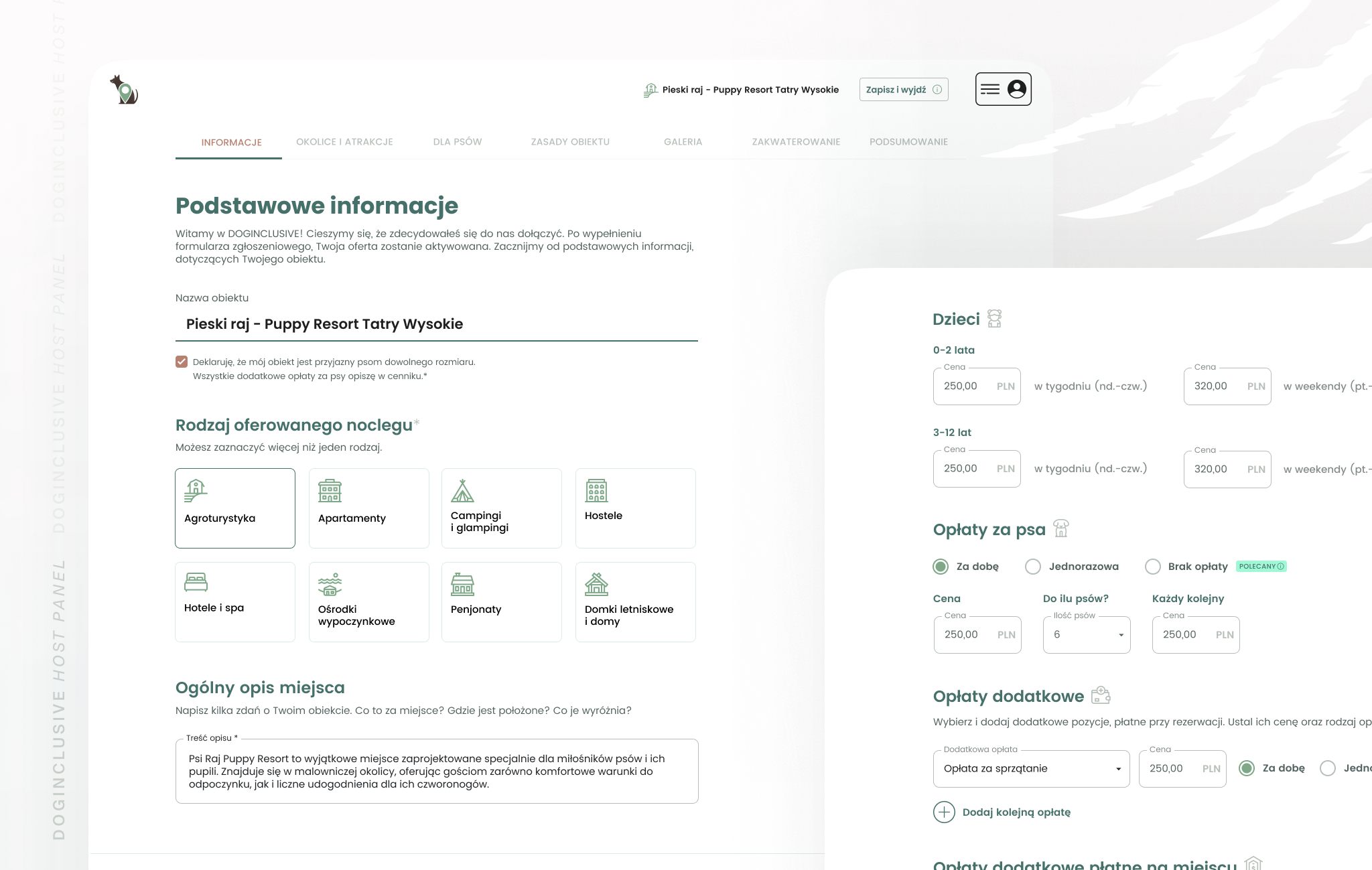
Task: Expand the Opłata za sprzątanie dropdown
Action: (x=1031, y=769)
